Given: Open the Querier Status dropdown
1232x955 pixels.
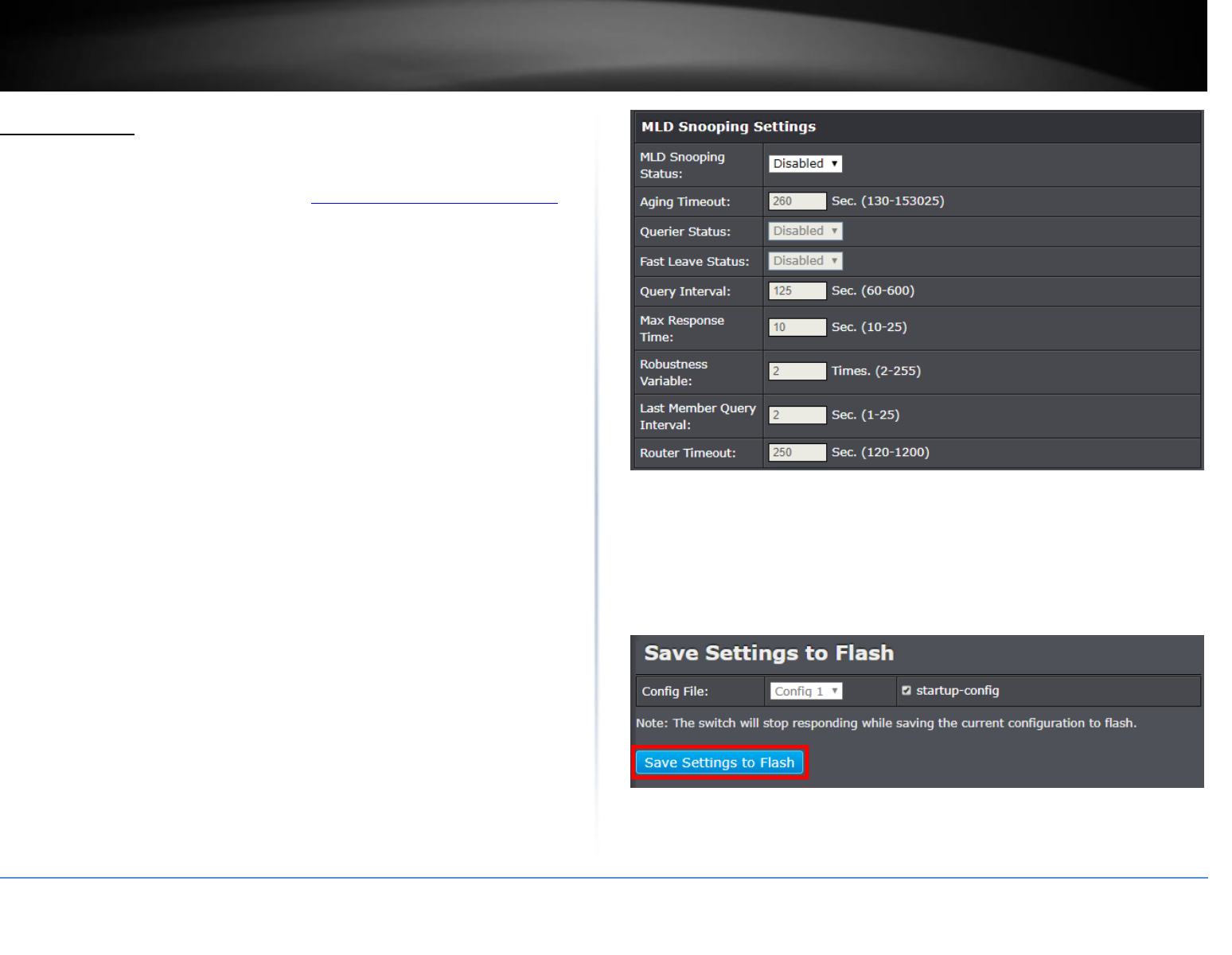Looking at the screenshot, I should coord(805,231).
